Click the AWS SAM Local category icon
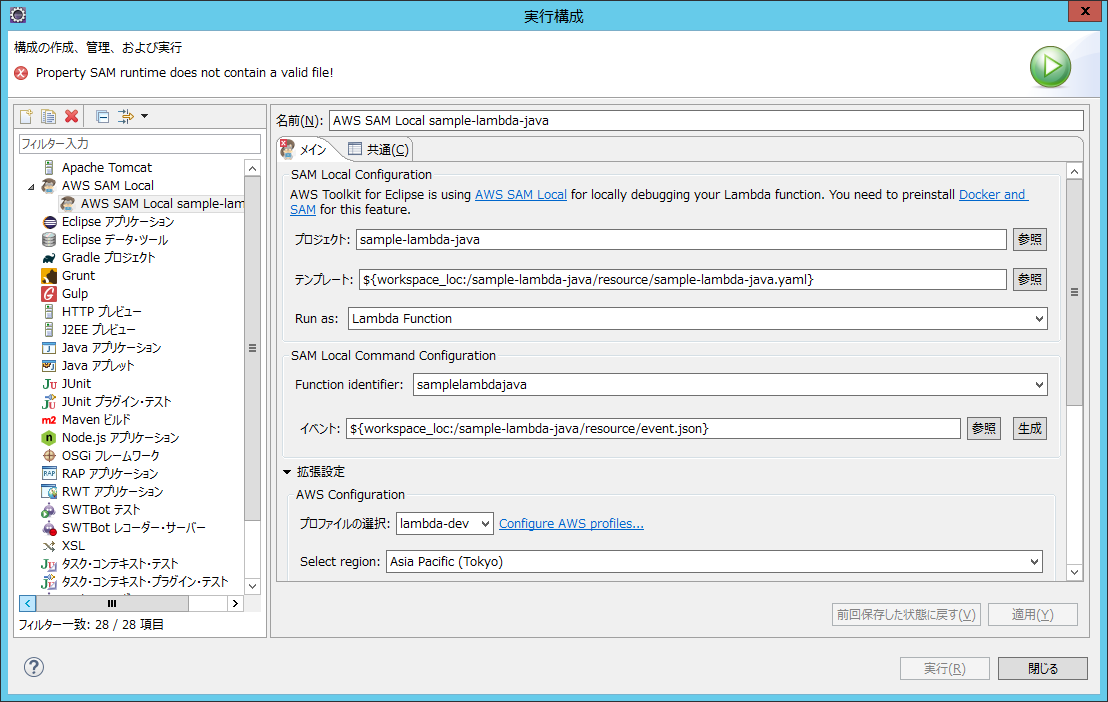This screenshot has height=702, width=1108. coord(49,185)
